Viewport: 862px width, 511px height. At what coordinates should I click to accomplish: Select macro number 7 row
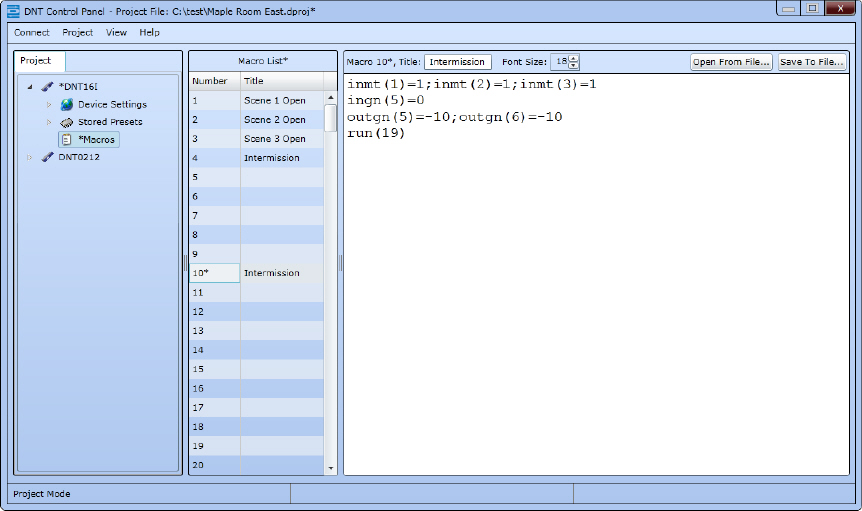(x=256, y=216)
